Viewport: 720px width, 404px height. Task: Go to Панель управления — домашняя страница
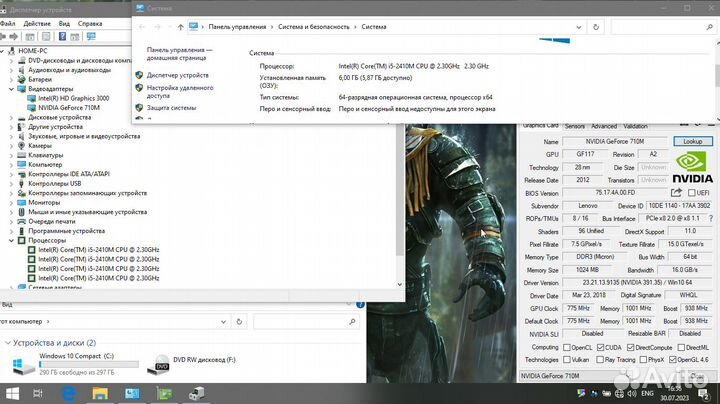180,54
